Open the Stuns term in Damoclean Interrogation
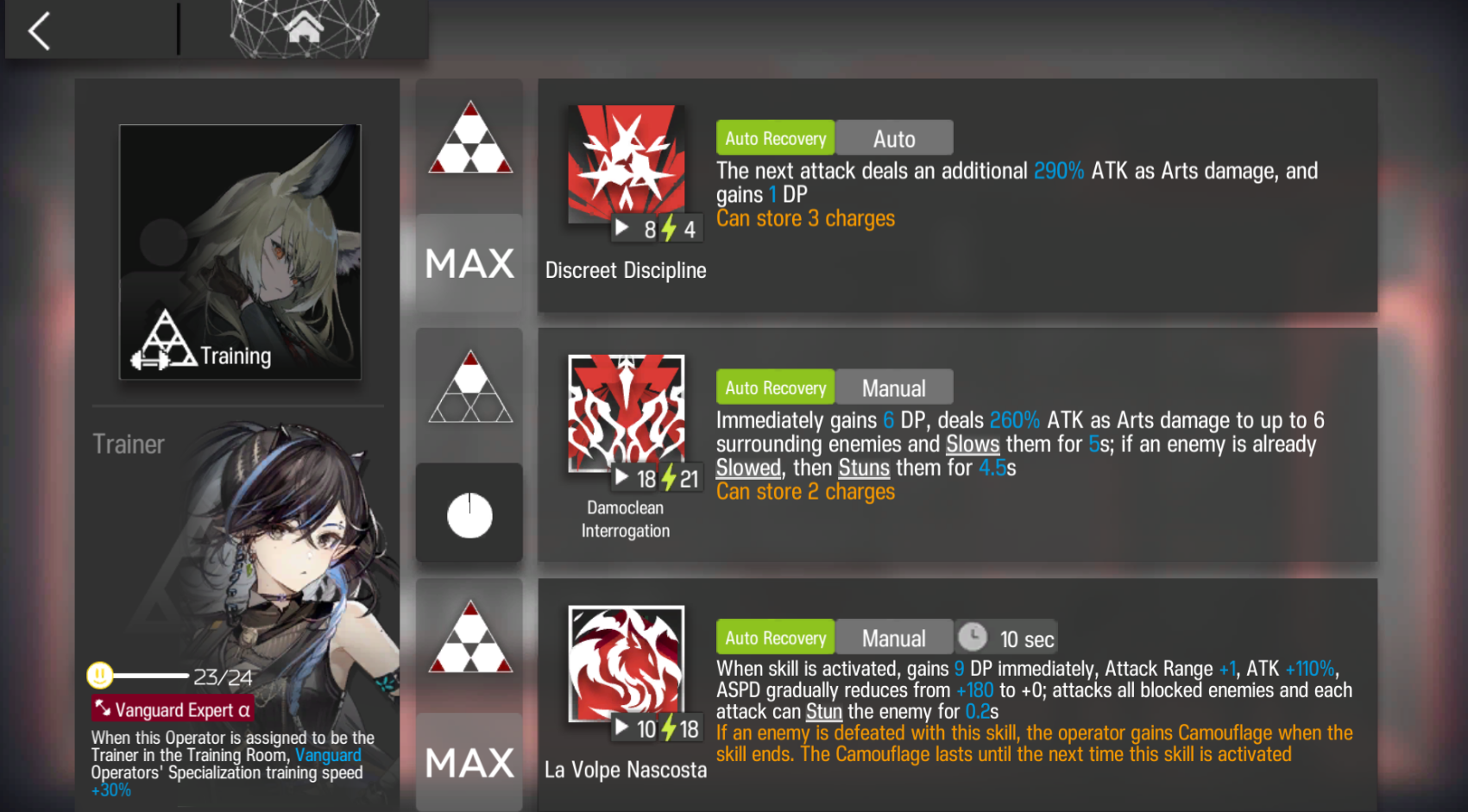Screen dimensions: 1468x812 (864, 468)
